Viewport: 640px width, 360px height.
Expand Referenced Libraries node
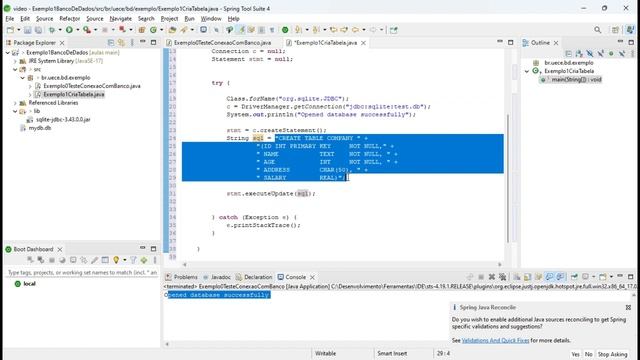click(16, 103)
